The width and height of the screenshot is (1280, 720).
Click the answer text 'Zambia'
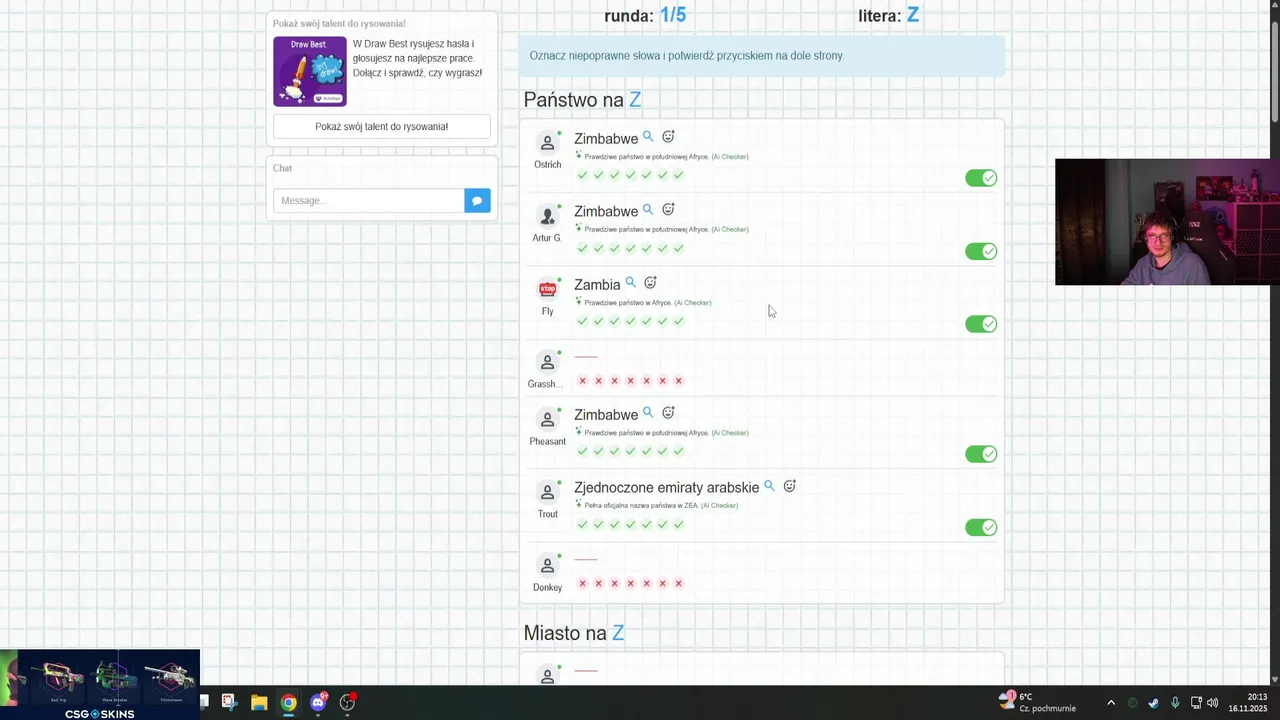point(597,285)
